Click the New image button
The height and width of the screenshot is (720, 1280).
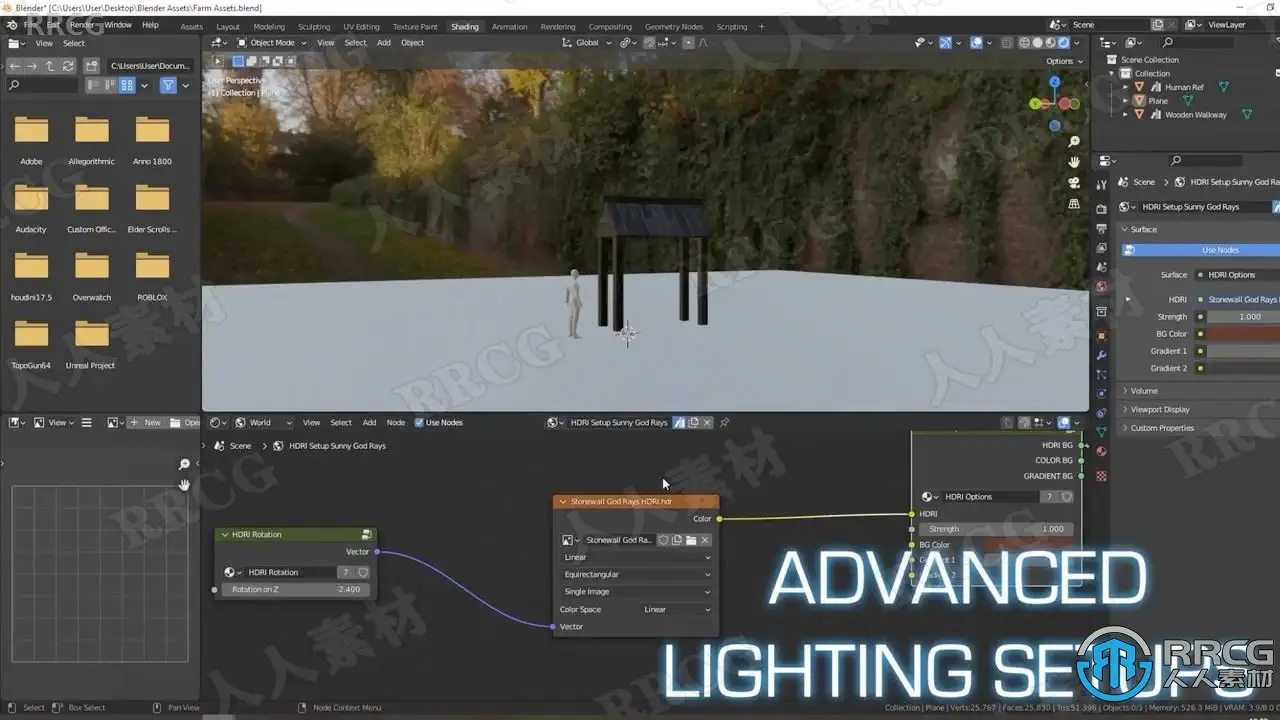(147, 423)
